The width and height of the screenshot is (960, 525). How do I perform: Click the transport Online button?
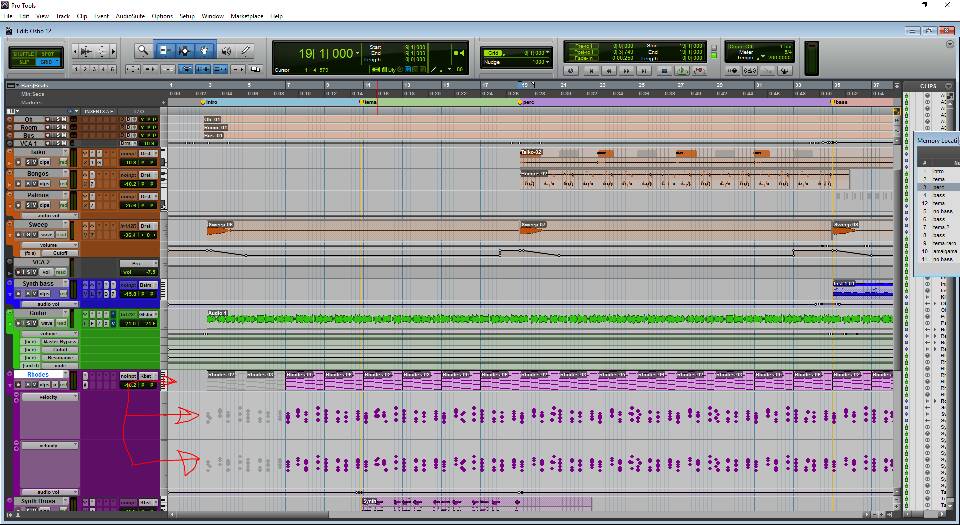[x=571, y=71]
